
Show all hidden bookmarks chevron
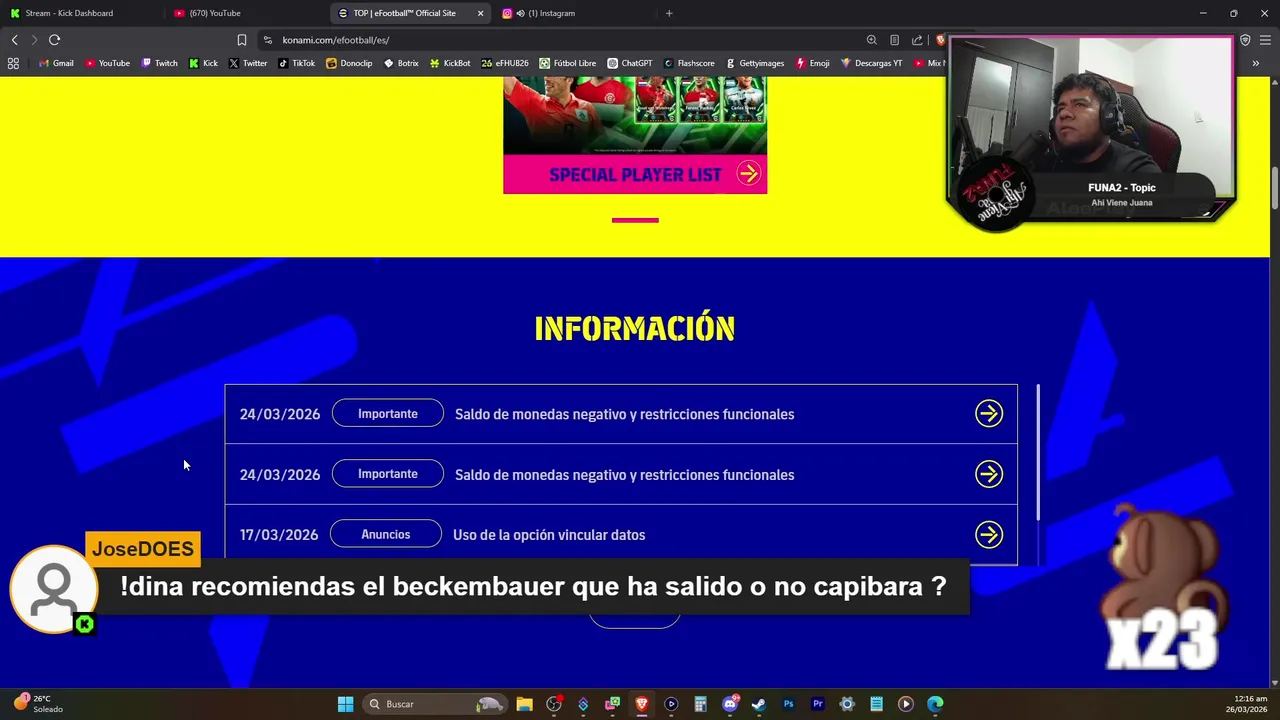click(1256, 63)
